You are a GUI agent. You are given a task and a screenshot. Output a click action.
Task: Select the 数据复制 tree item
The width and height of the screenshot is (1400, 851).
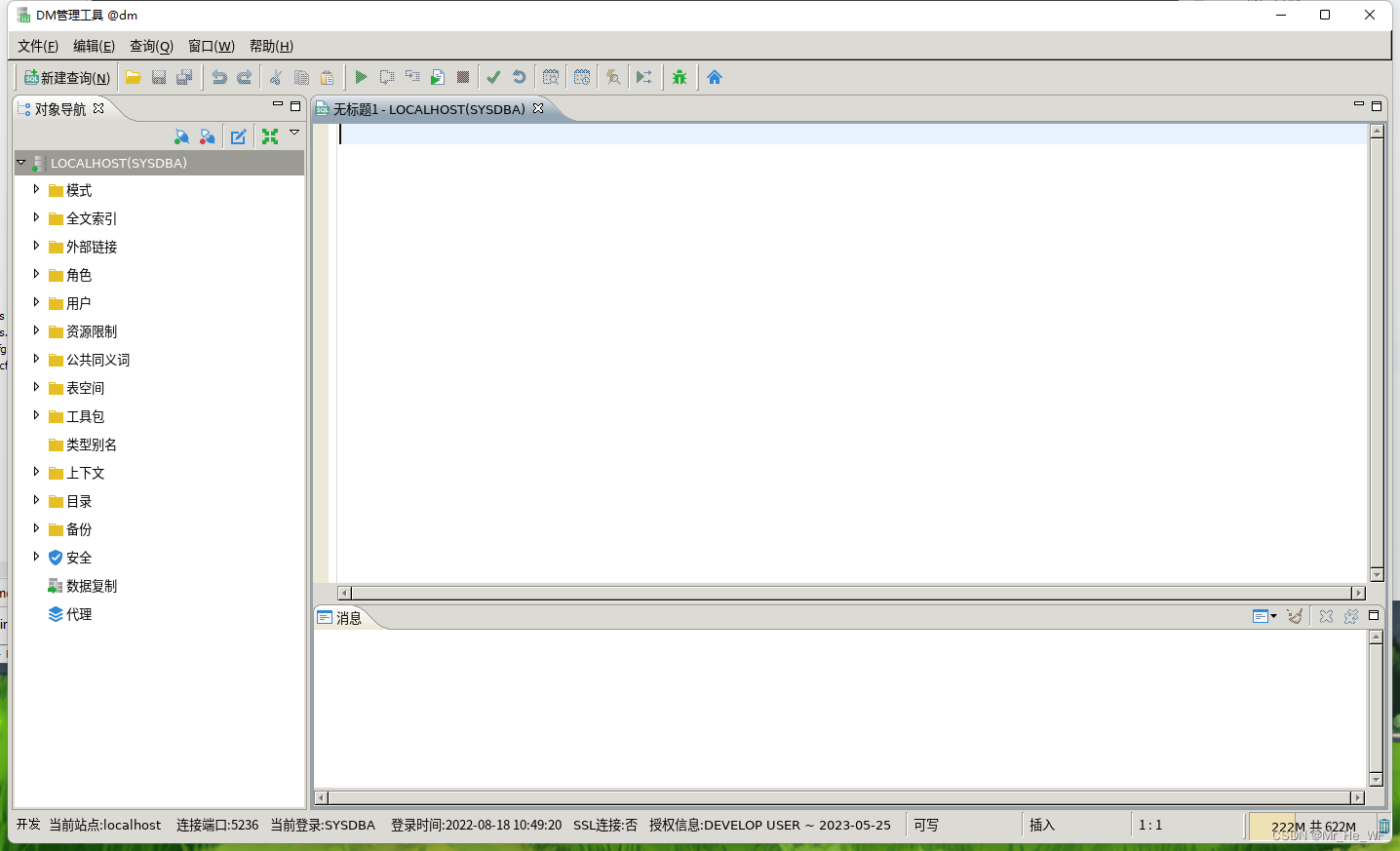(x=92, y=586)
